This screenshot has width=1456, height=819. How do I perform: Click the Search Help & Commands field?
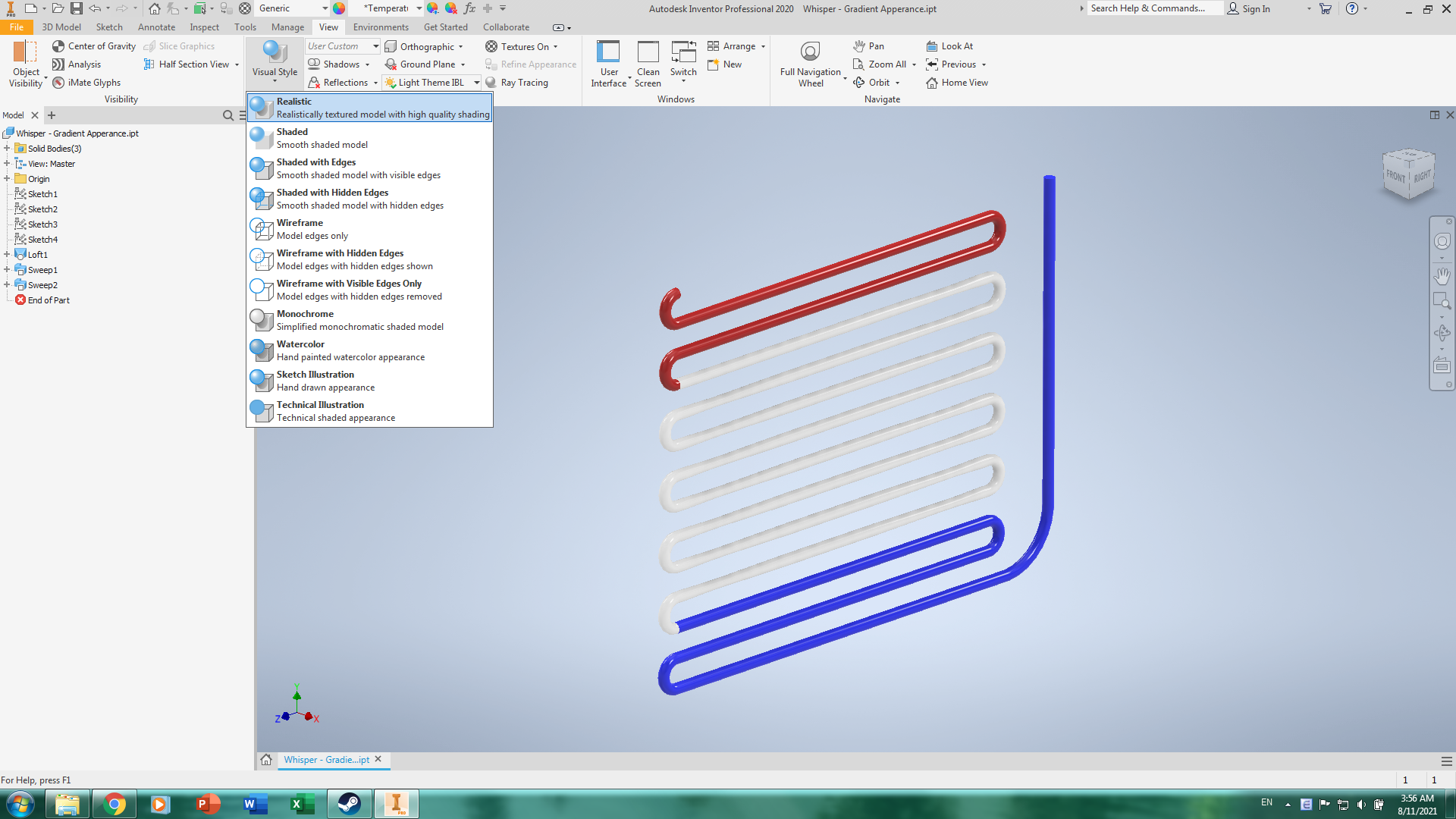1154,8
